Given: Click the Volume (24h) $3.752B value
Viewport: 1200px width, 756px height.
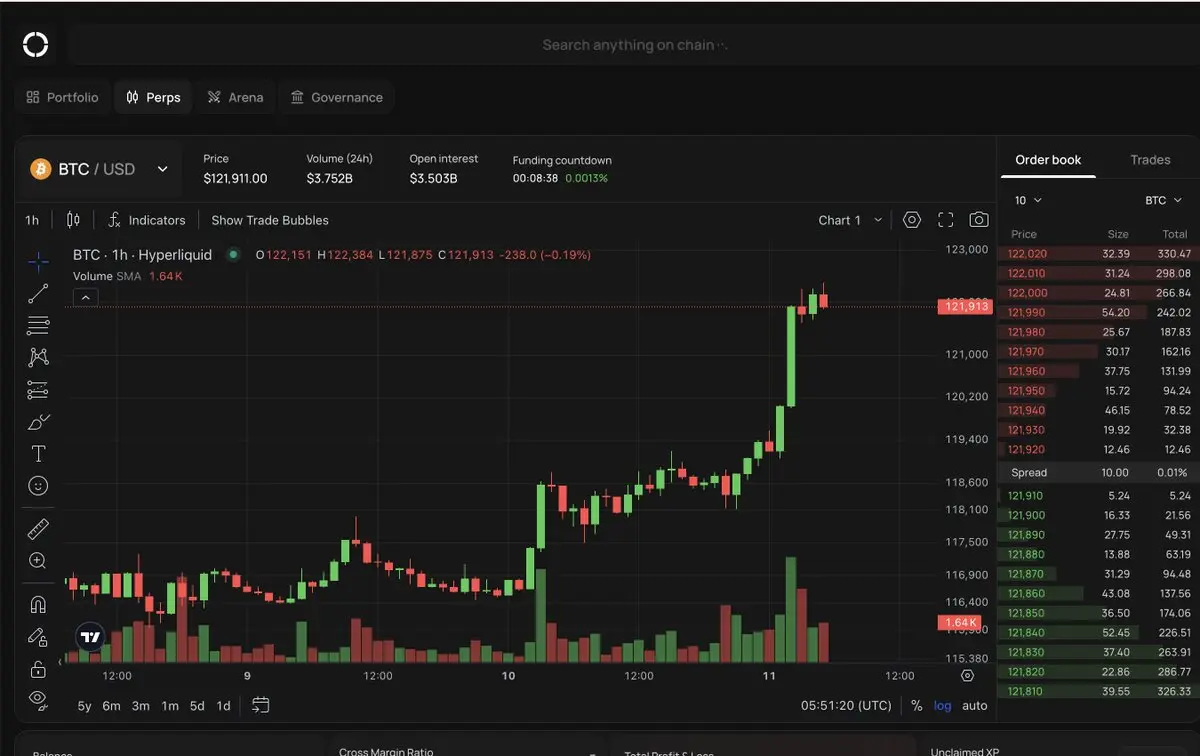Looking at the screenshot, I should pos(329,179).
